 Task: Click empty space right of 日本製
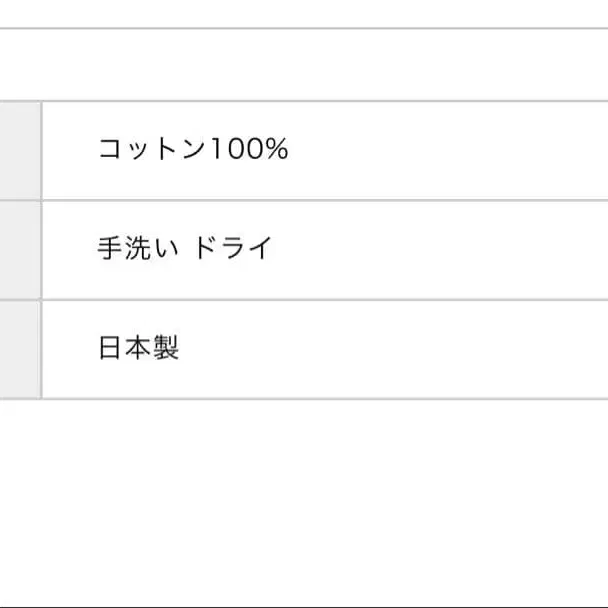pyautogui.click(x=450, y=349)
